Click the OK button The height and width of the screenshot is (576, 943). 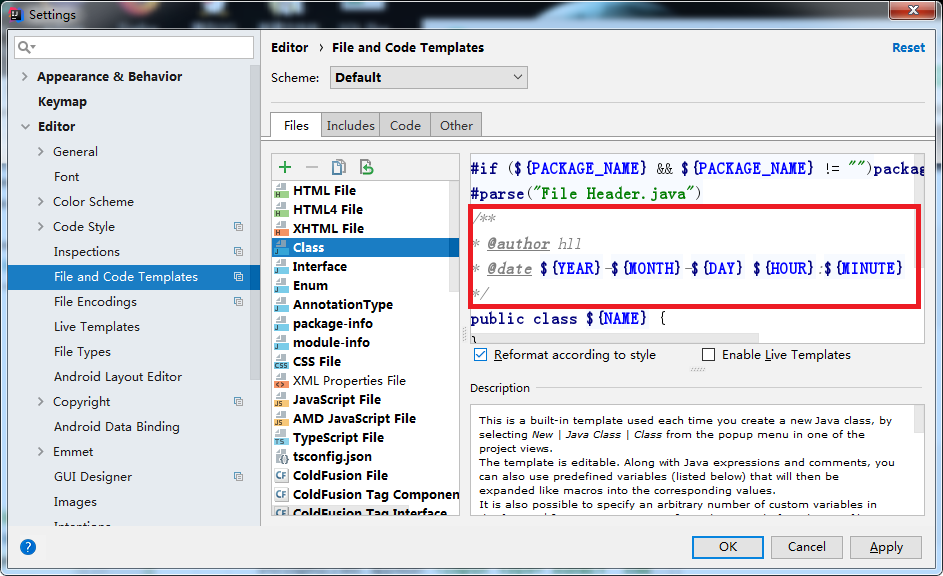[728, 547]
